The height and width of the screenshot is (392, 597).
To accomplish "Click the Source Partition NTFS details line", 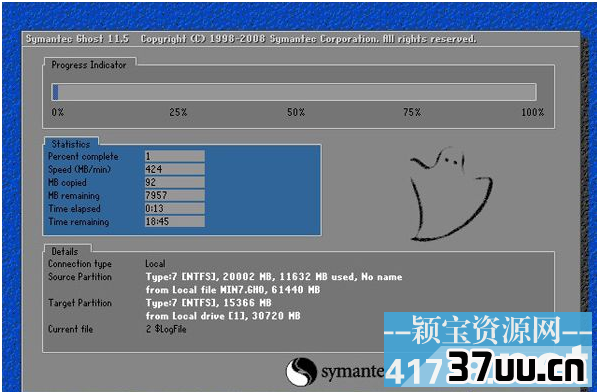I will [274, 277].
